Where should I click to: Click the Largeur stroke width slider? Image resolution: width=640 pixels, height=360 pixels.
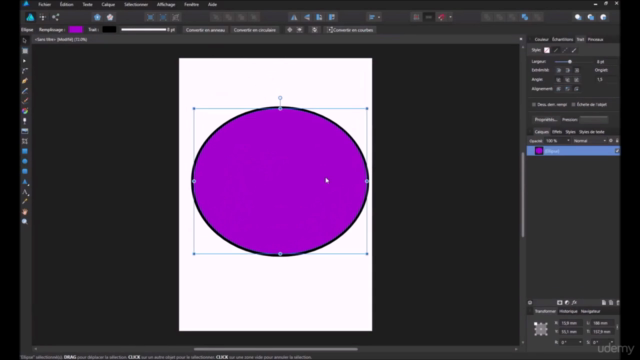(x=573, y=62)
